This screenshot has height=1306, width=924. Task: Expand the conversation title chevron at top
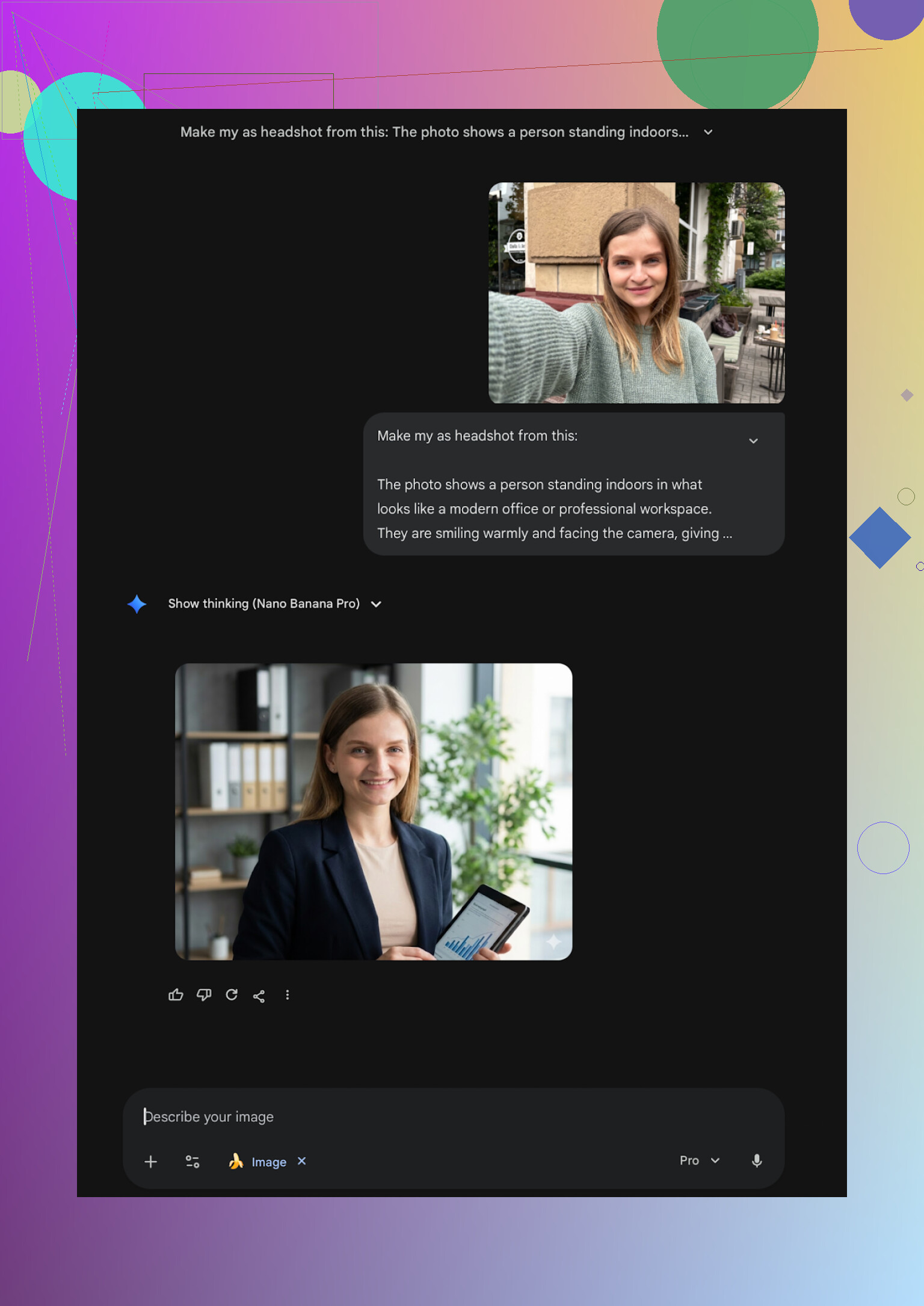click(x=708, y=132)
